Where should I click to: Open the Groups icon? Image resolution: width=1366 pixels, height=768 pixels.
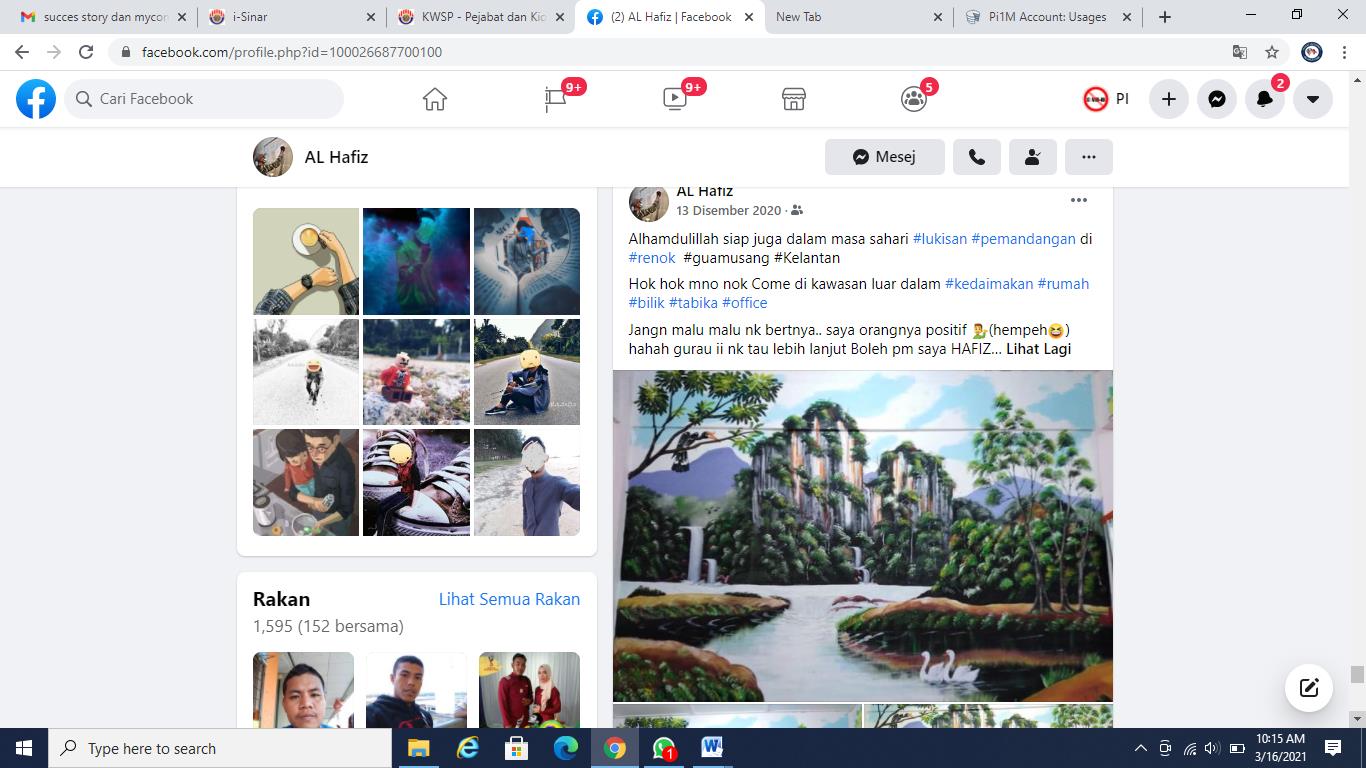point(913,99)
